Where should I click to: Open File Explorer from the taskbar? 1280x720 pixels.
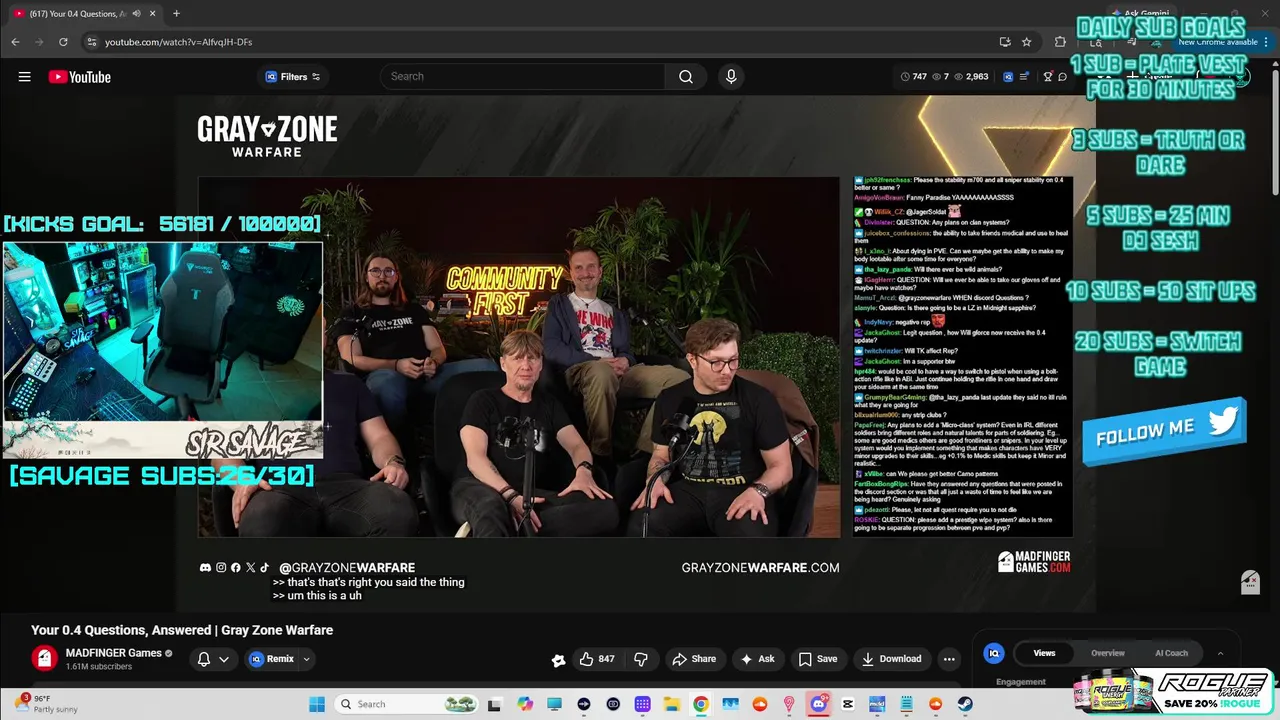coord(671,704)
